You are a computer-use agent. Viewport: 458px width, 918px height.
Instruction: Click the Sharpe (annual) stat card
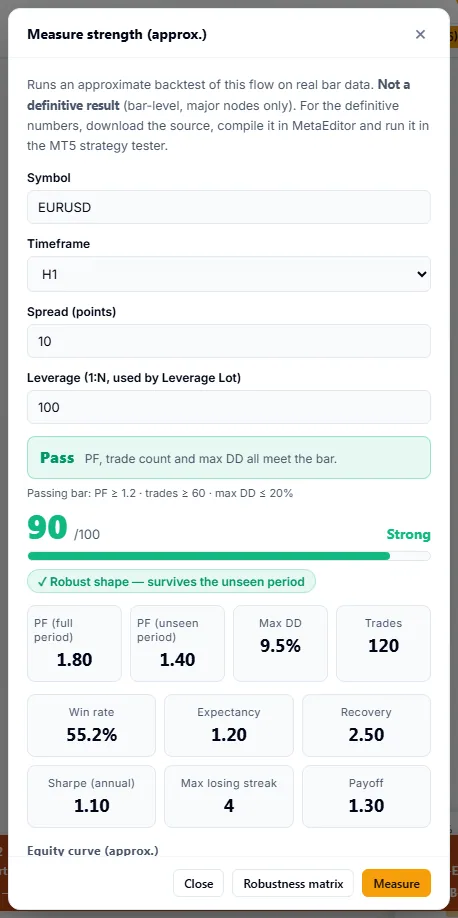pos(91,796)
